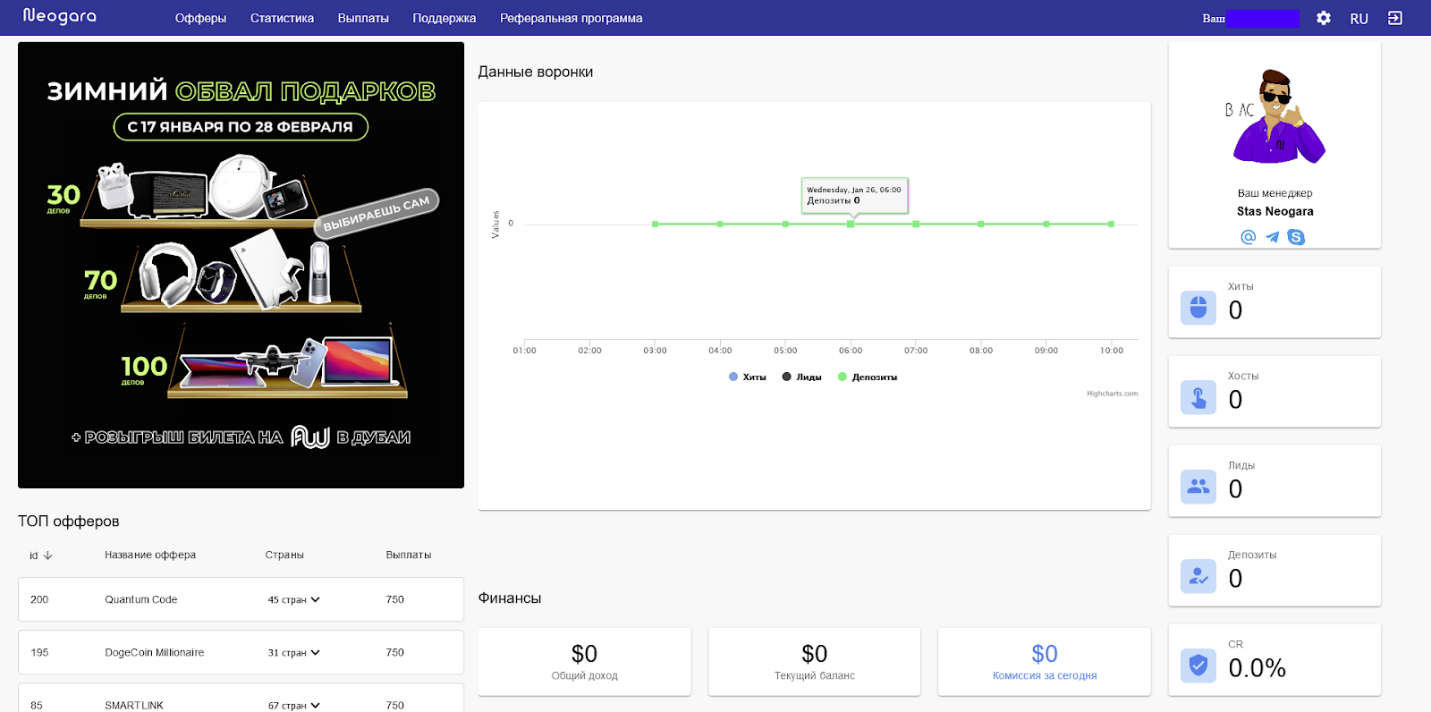Click the Страны column header
This screenshot has width=1431, height=712.
(284, 555)
